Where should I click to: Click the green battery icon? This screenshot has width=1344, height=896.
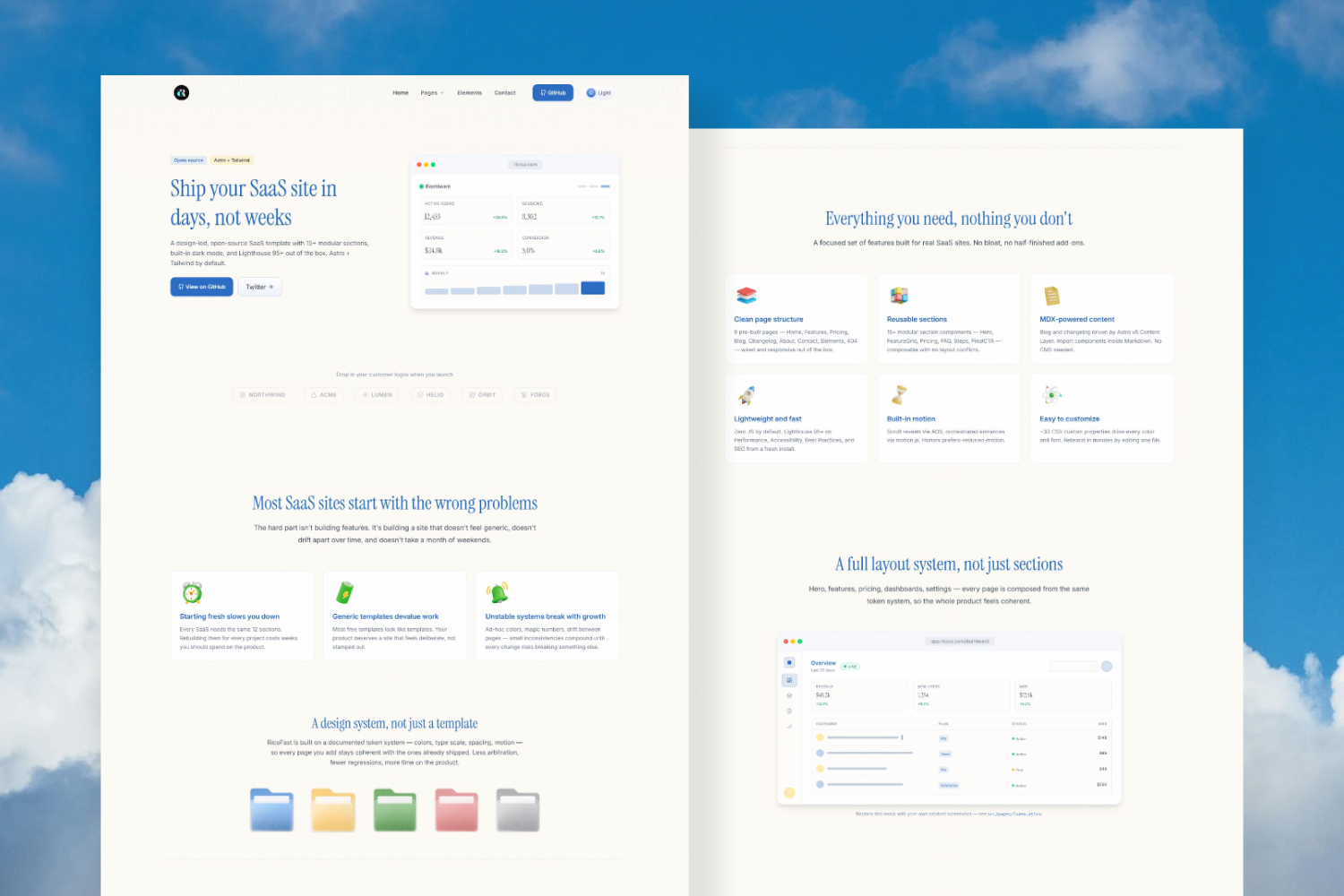coord(345,592)
